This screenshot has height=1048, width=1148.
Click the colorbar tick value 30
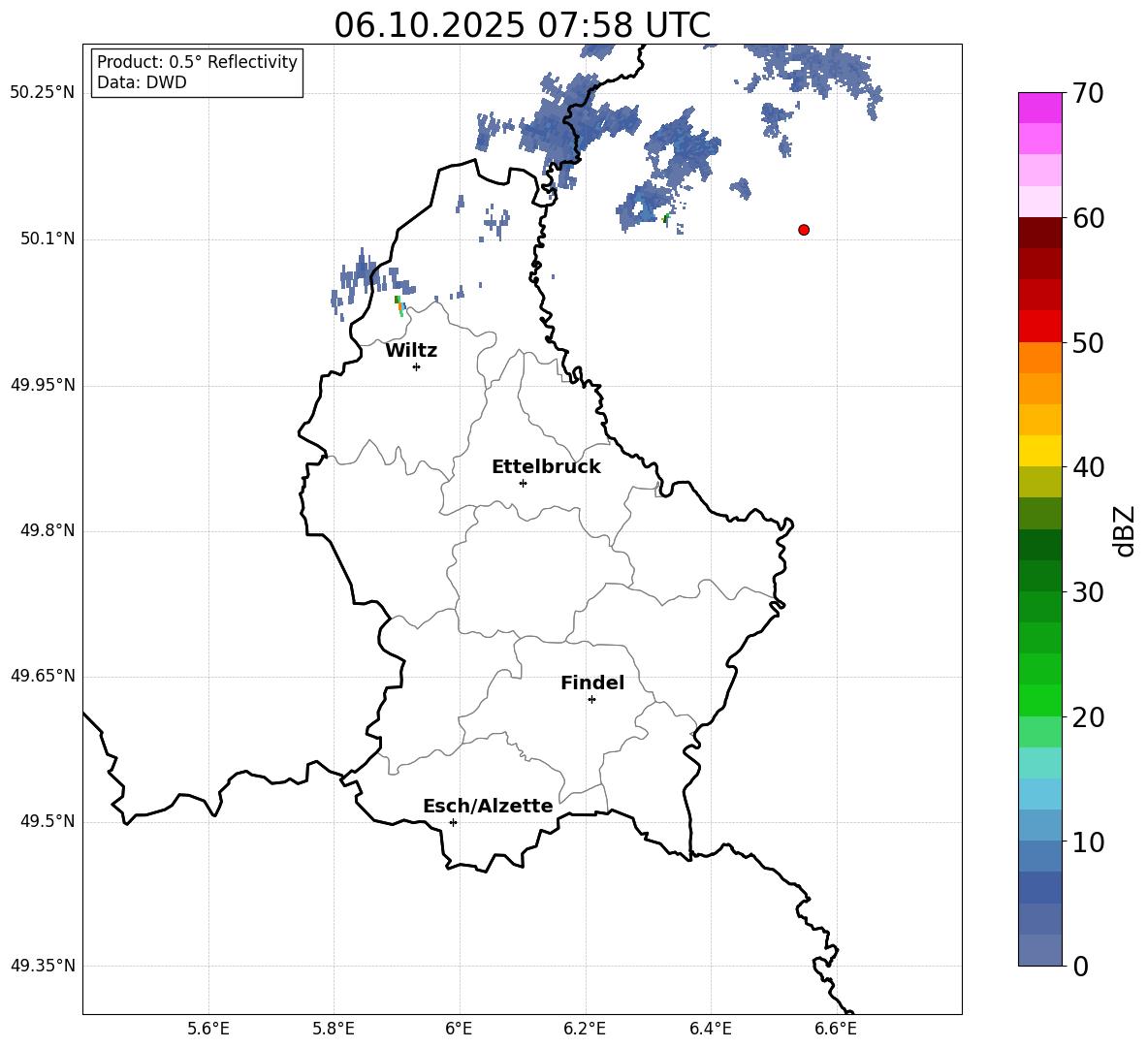(x=1088, y=592)
